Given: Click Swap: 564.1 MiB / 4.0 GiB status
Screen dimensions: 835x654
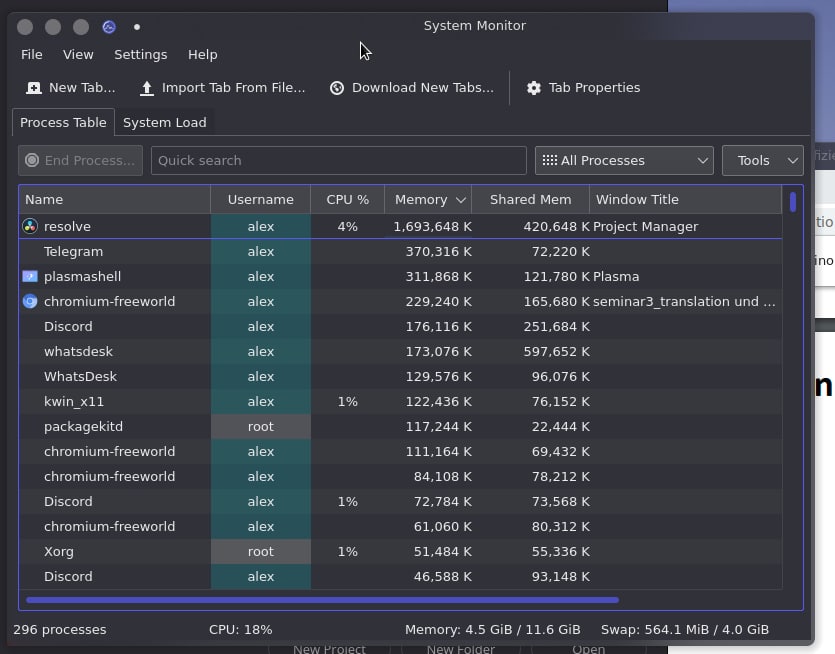Looking at the screenshot, I should coord(685,630).
